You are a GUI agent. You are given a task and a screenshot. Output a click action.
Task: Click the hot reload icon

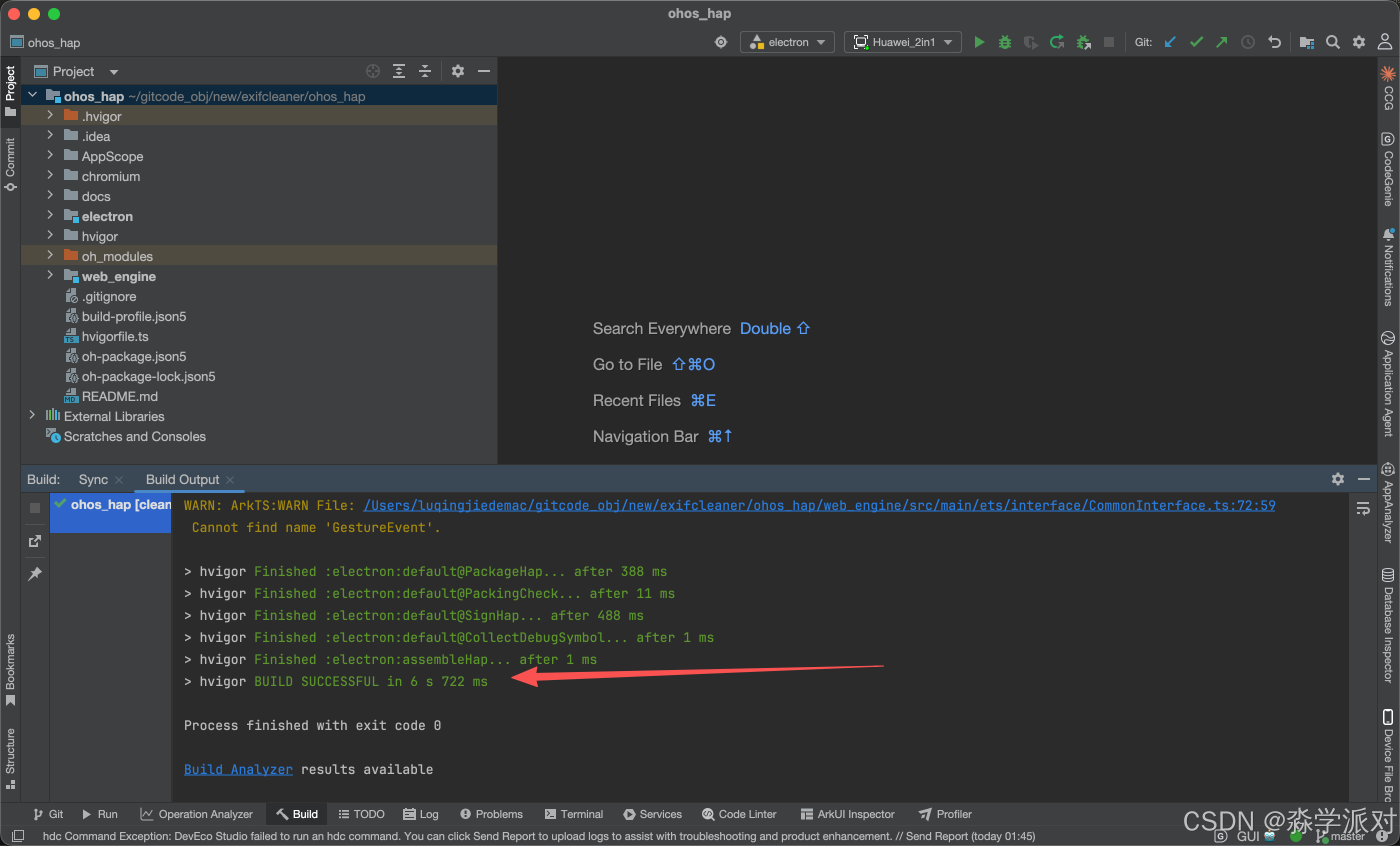[x=1057, y=42]
